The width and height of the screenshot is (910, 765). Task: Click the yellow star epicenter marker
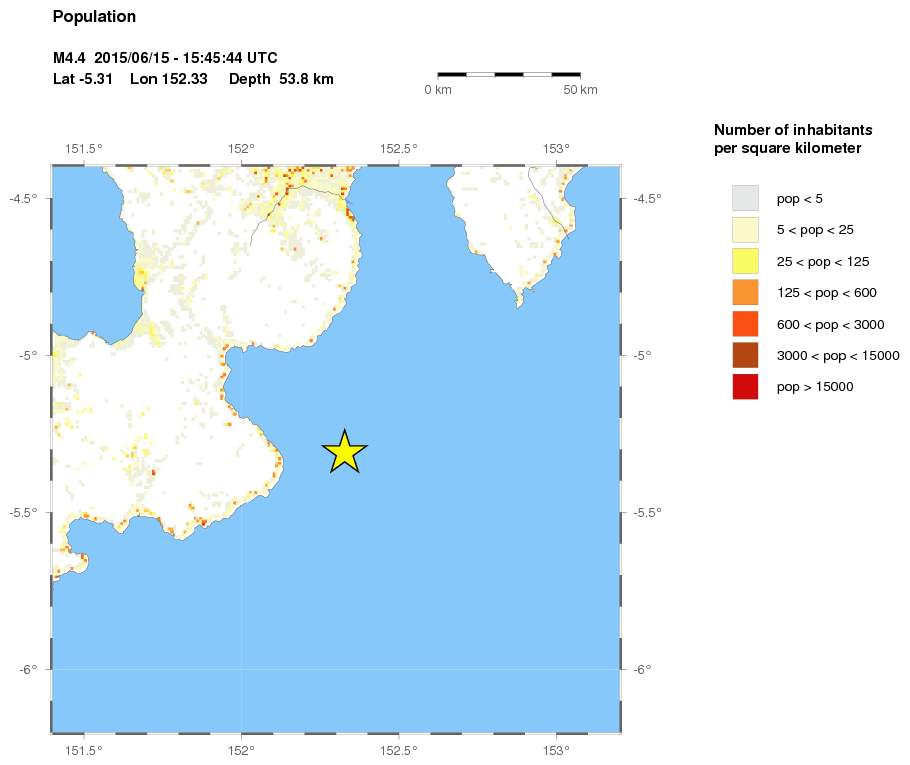tap(344, 452)
